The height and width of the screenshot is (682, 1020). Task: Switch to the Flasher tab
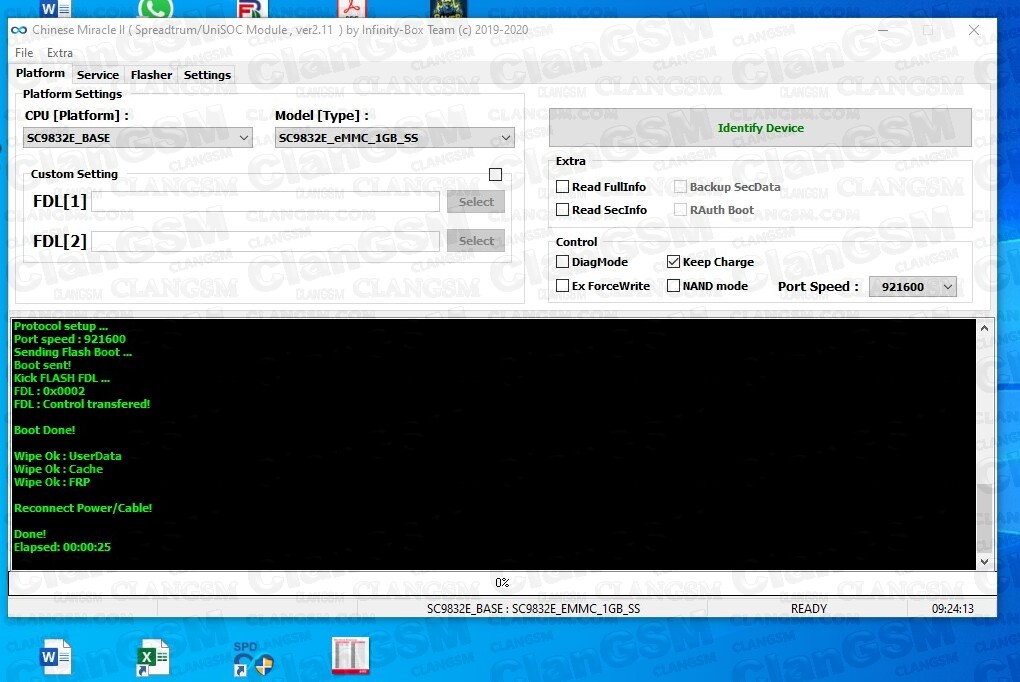151,75
